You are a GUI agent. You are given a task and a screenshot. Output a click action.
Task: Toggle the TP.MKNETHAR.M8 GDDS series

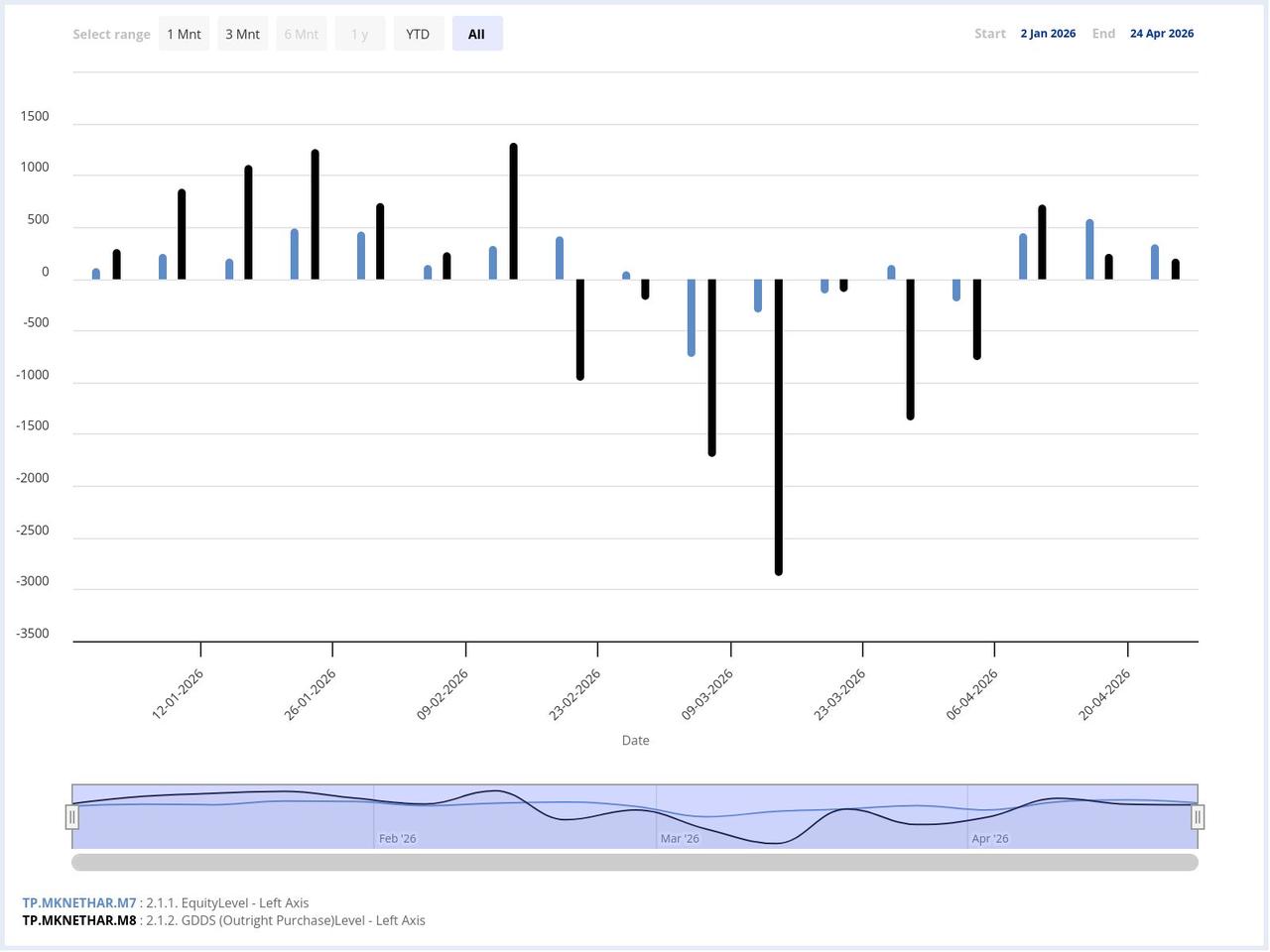click(x=78, y=920)
